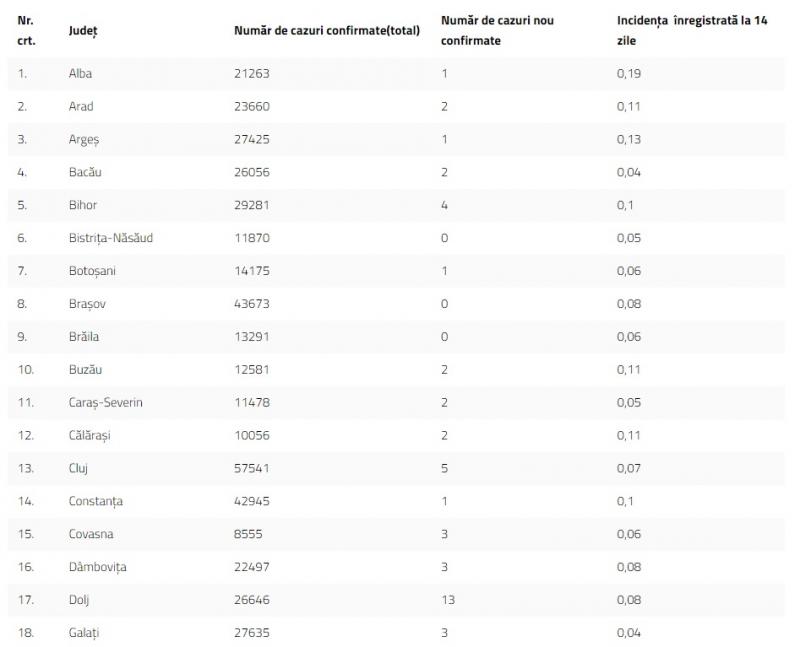Select the Galați county cell
Image resolution: width=800 pixels, height=647 pixels.
84,632
